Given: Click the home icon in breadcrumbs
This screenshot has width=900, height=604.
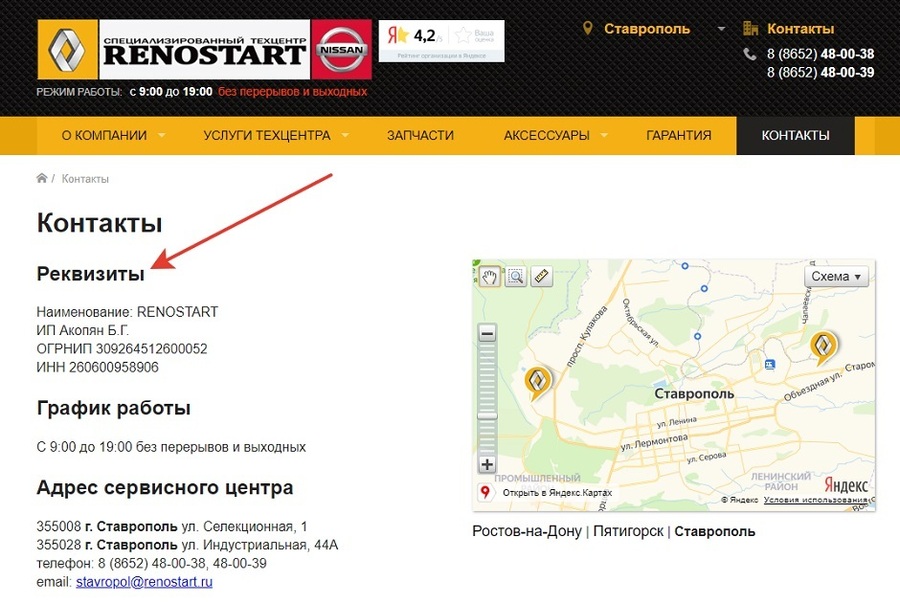Looking at the screenshot, I should pyautogui.click(x=42, y=179).
